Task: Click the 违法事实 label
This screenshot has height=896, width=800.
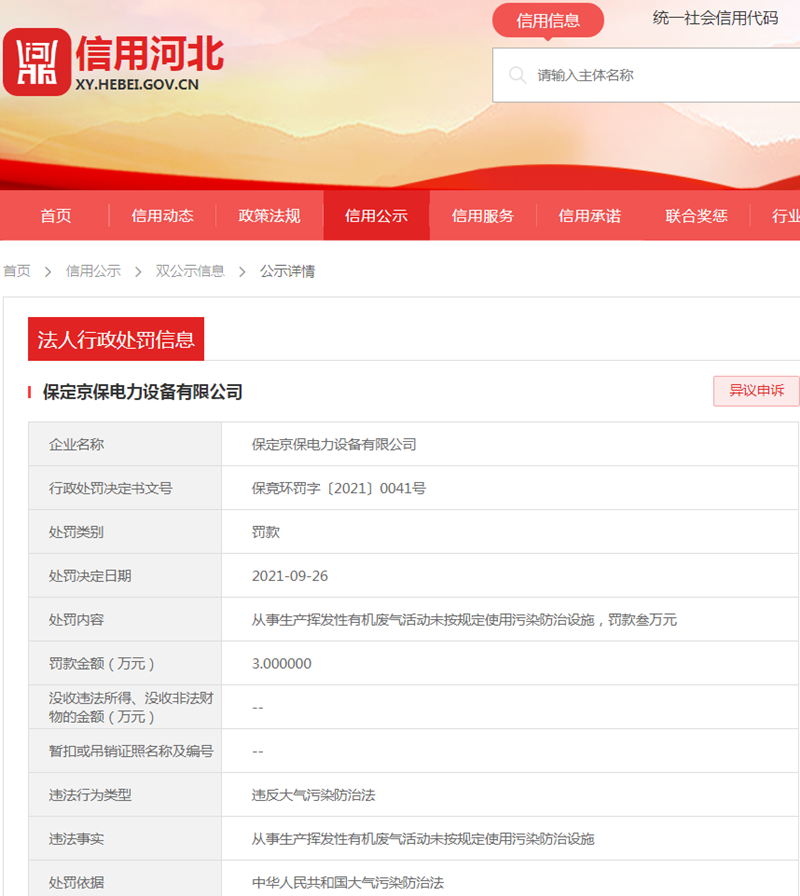Action: coord(77,839)
